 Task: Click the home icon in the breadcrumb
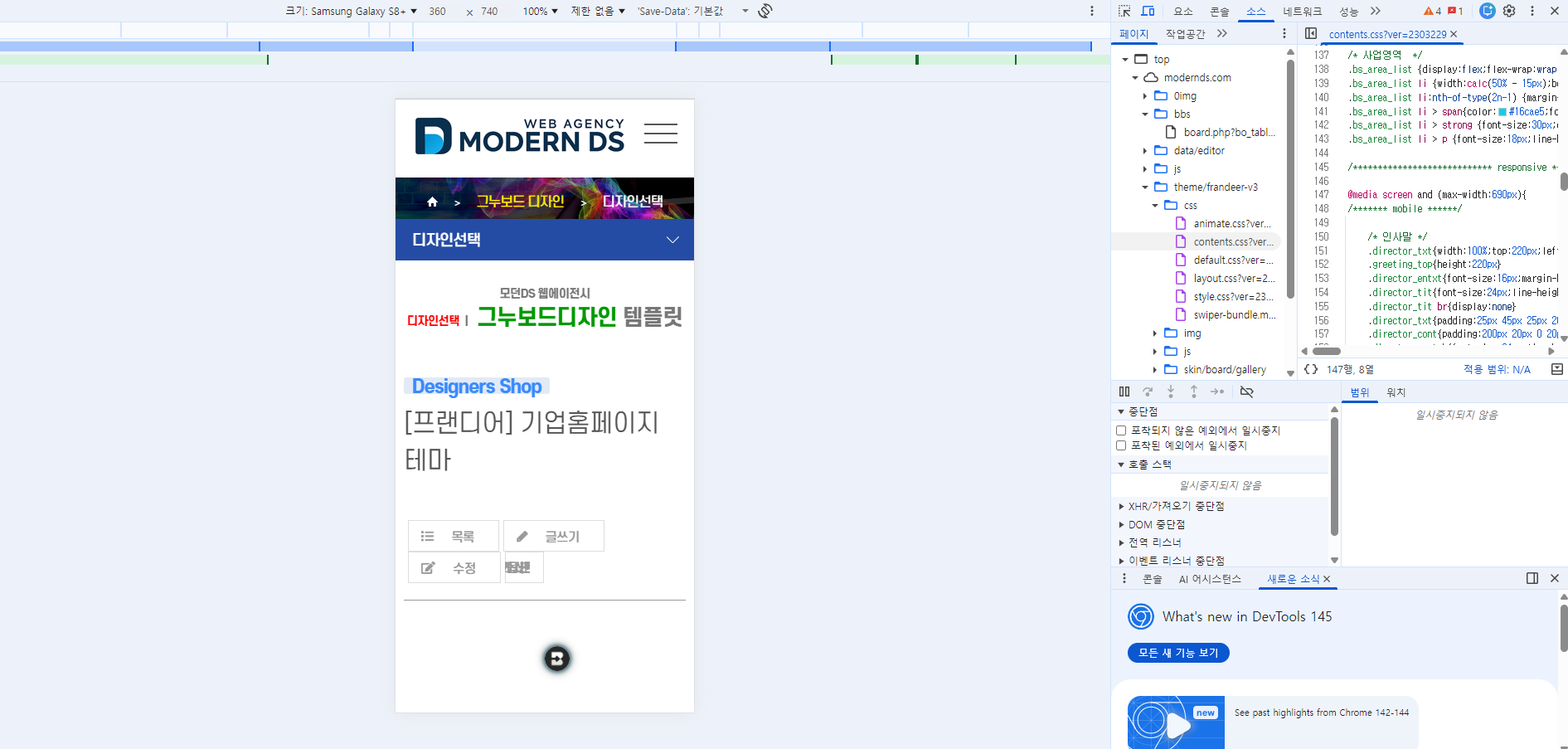coord(432,202)
